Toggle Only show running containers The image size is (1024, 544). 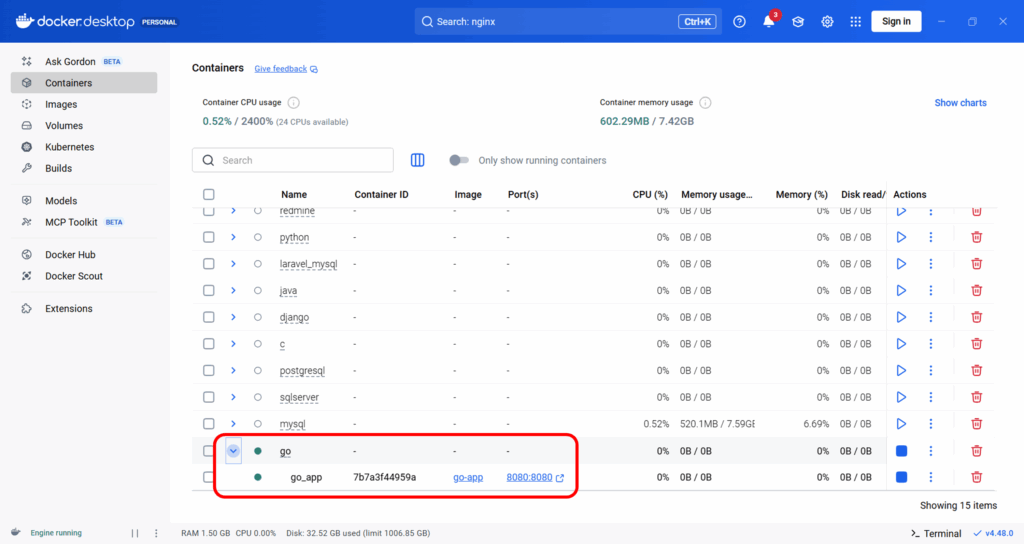pos(459,160)
